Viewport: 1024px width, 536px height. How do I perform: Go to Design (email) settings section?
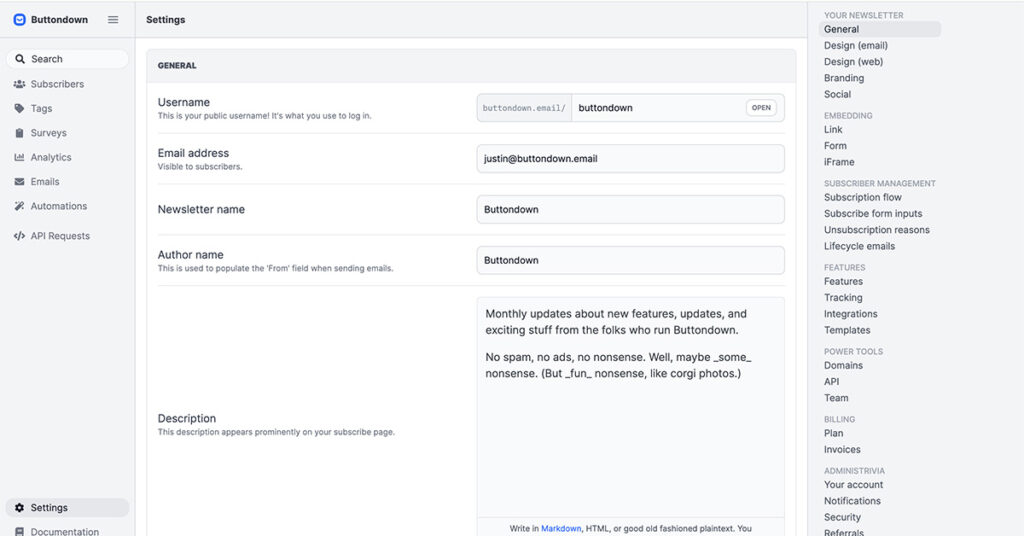855,46
